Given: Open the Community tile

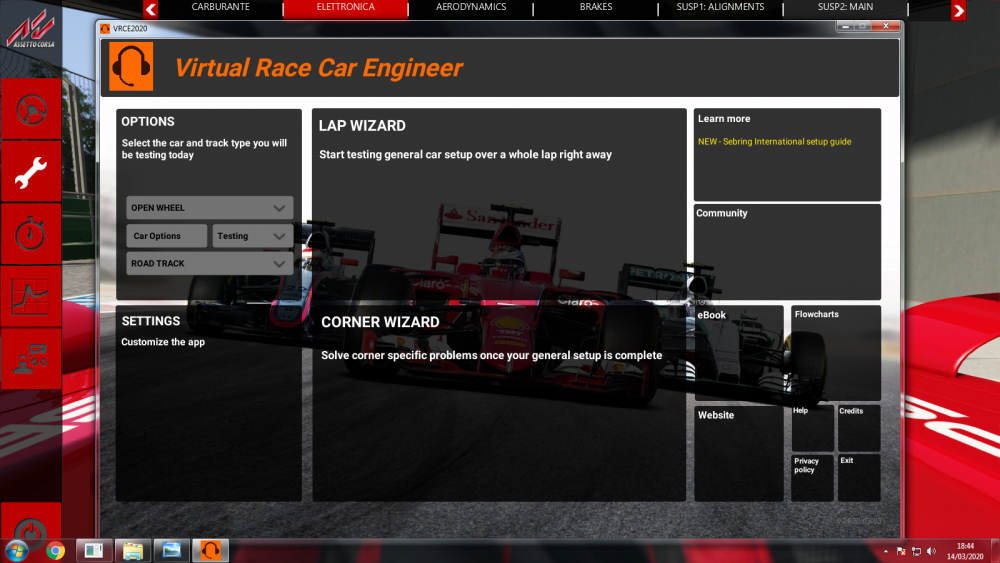Looking at the screenshot, I should (788, 252).
